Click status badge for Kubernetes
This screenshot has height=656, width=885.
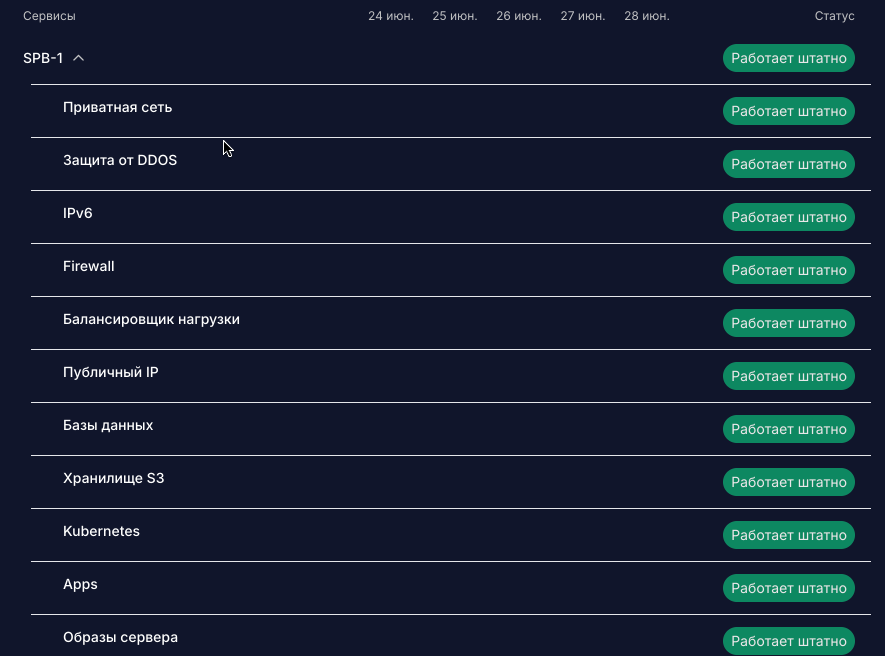[x=788, y=535]
